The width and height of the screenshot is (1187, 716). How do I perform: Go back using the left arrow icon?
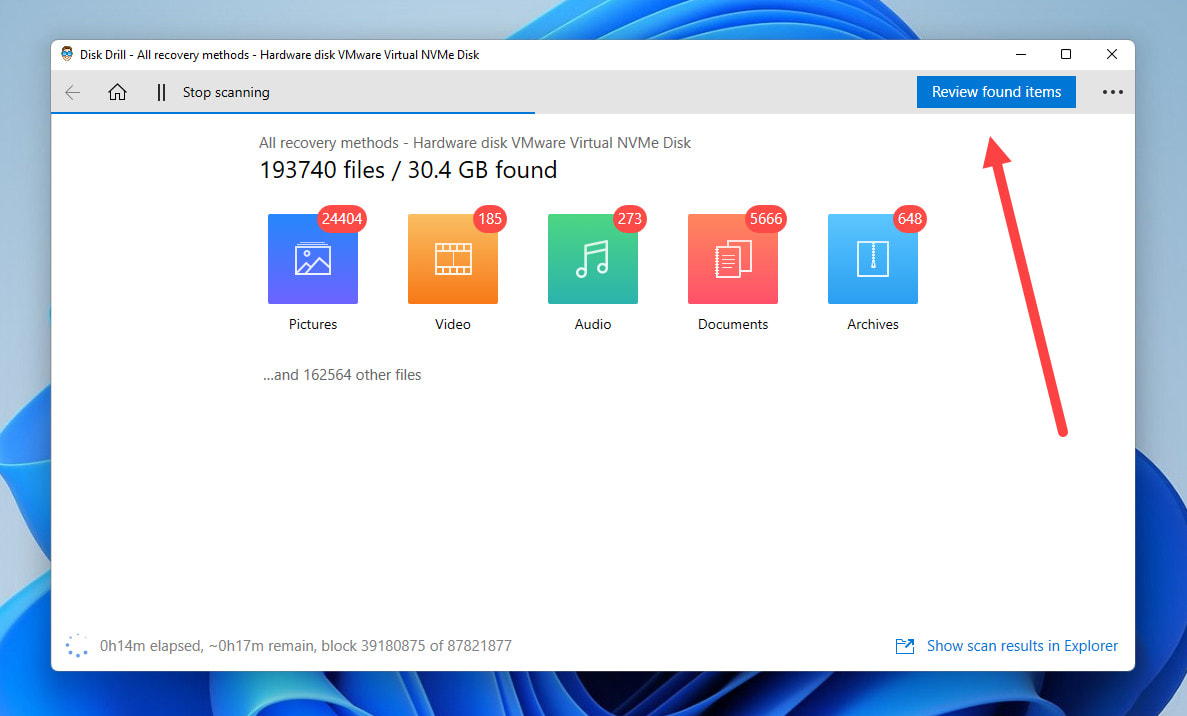(73, 92)
